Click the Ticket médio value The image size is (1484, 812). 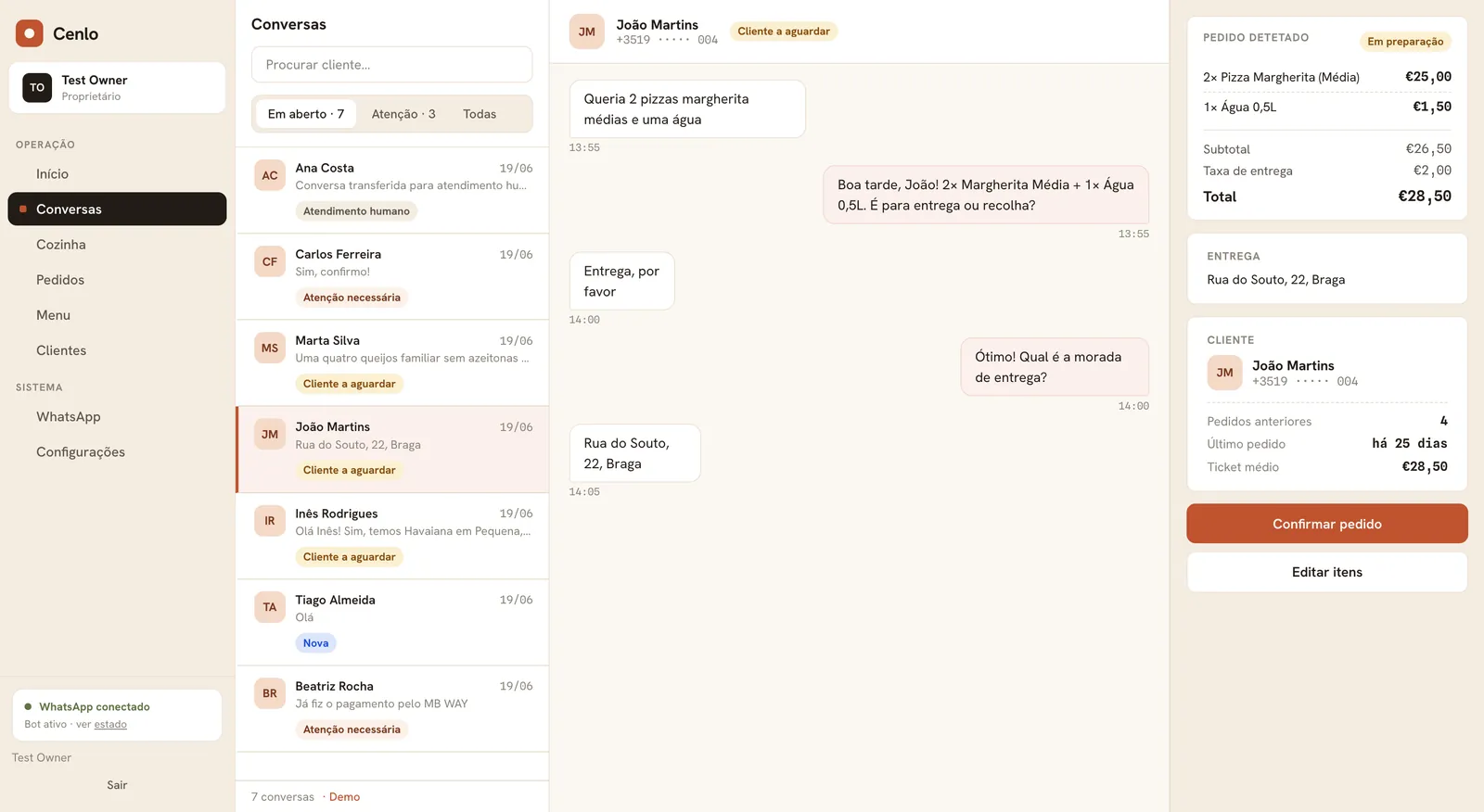(1425, 467)
